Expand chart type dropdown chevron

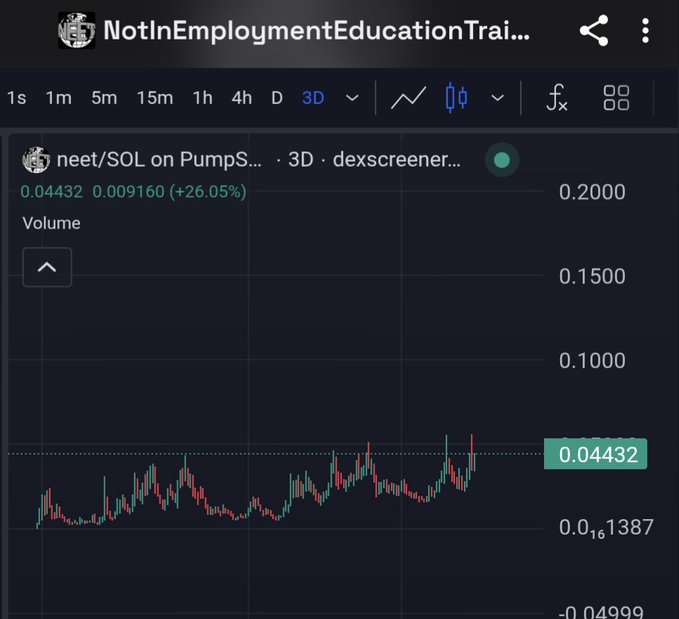click(x=498, y=98)
